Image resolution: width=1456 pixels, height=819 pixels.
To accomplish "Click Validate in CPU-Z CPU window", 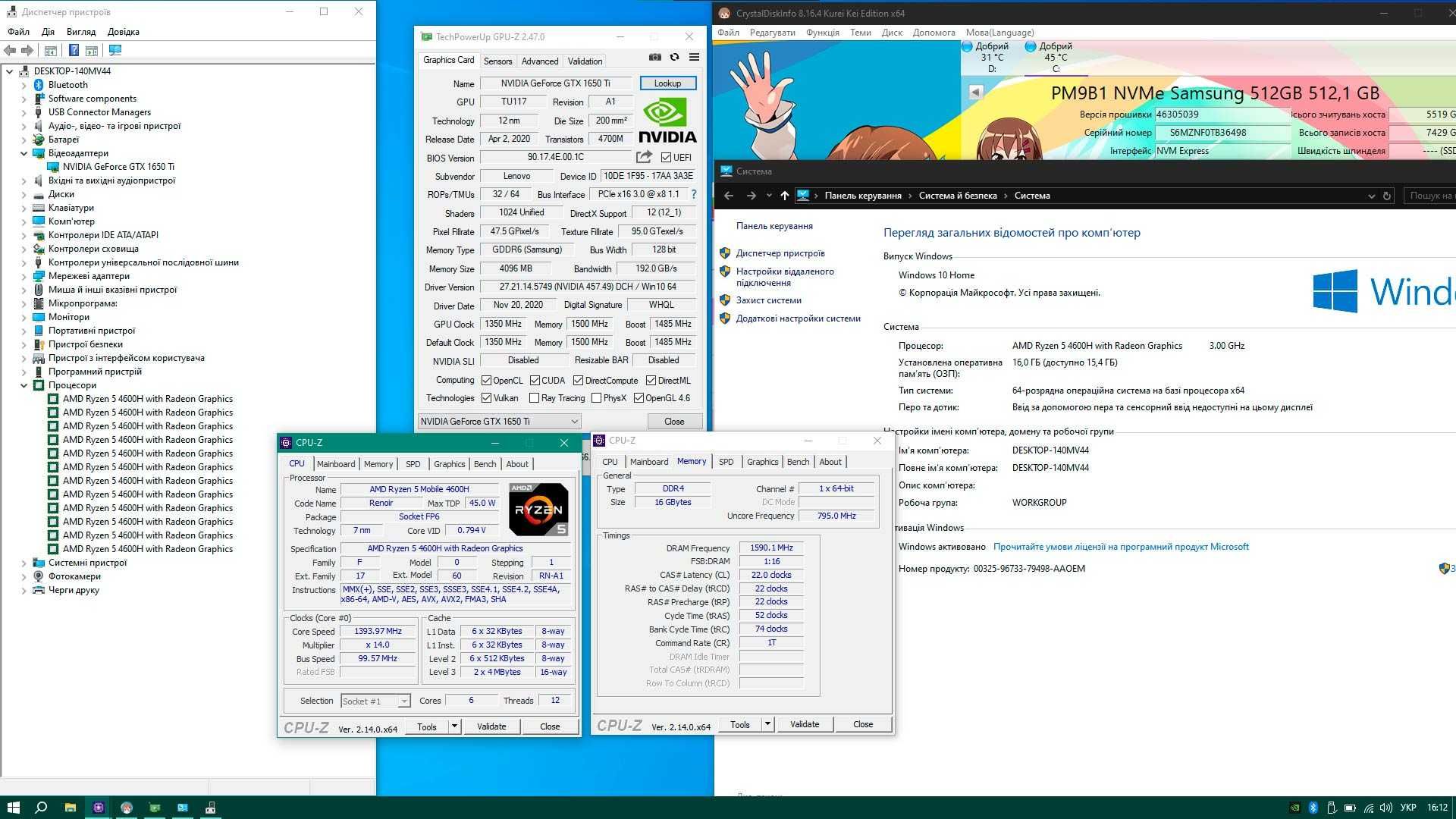I will 491,726.
